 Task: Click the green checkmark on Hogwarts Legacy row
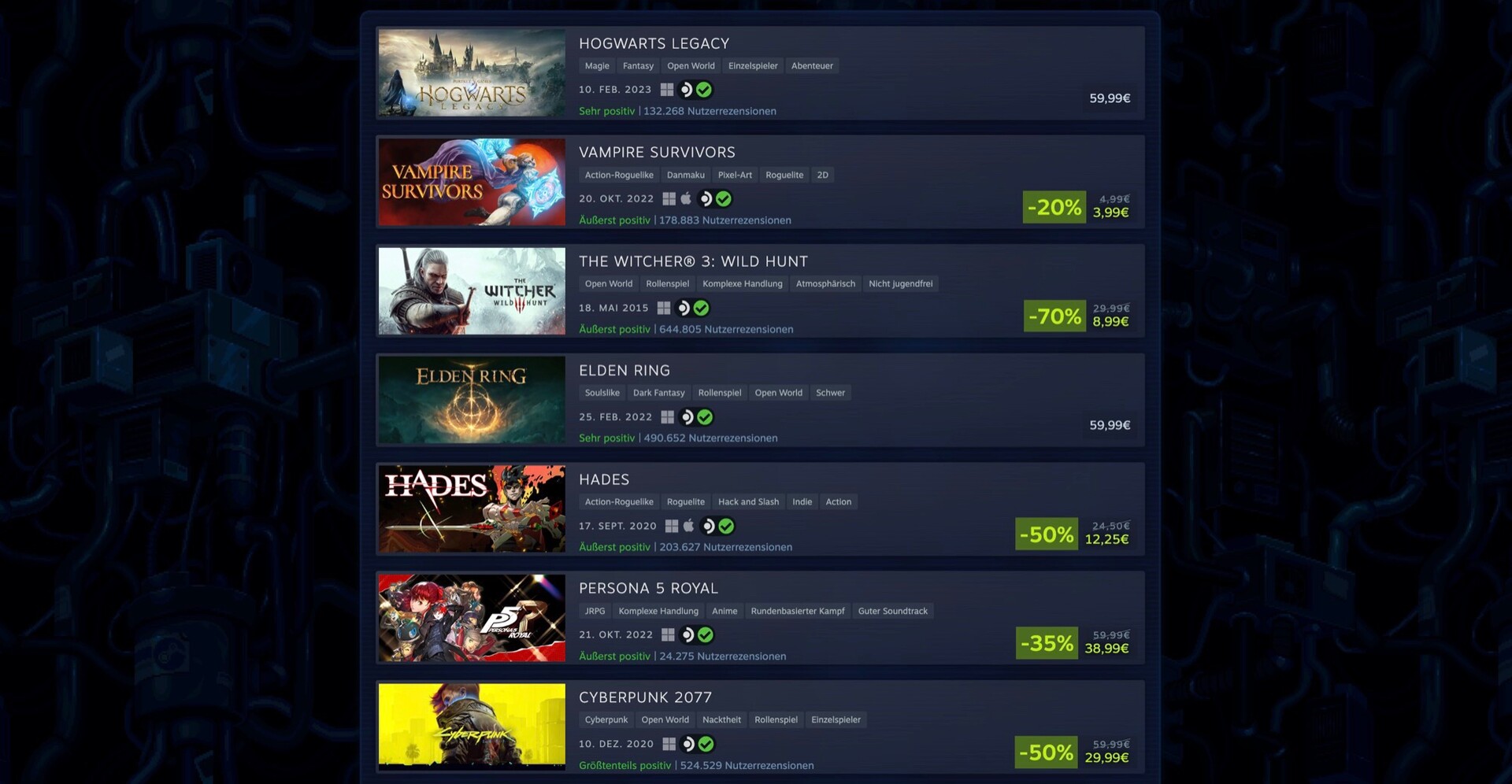pyautogui.click(x=704, y=90)
